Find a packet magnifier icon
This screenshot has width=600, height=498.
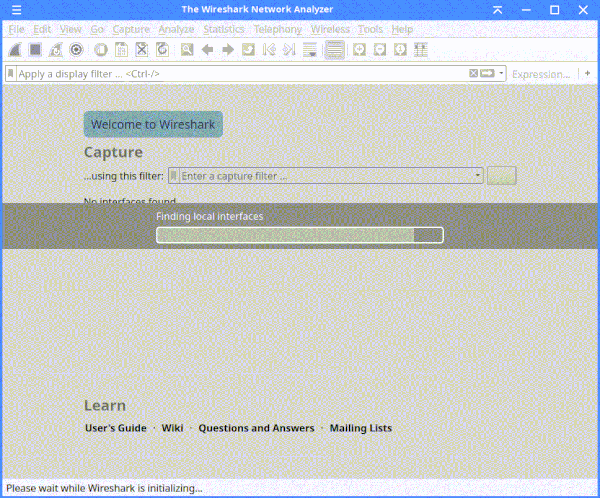tap(187, 50)
